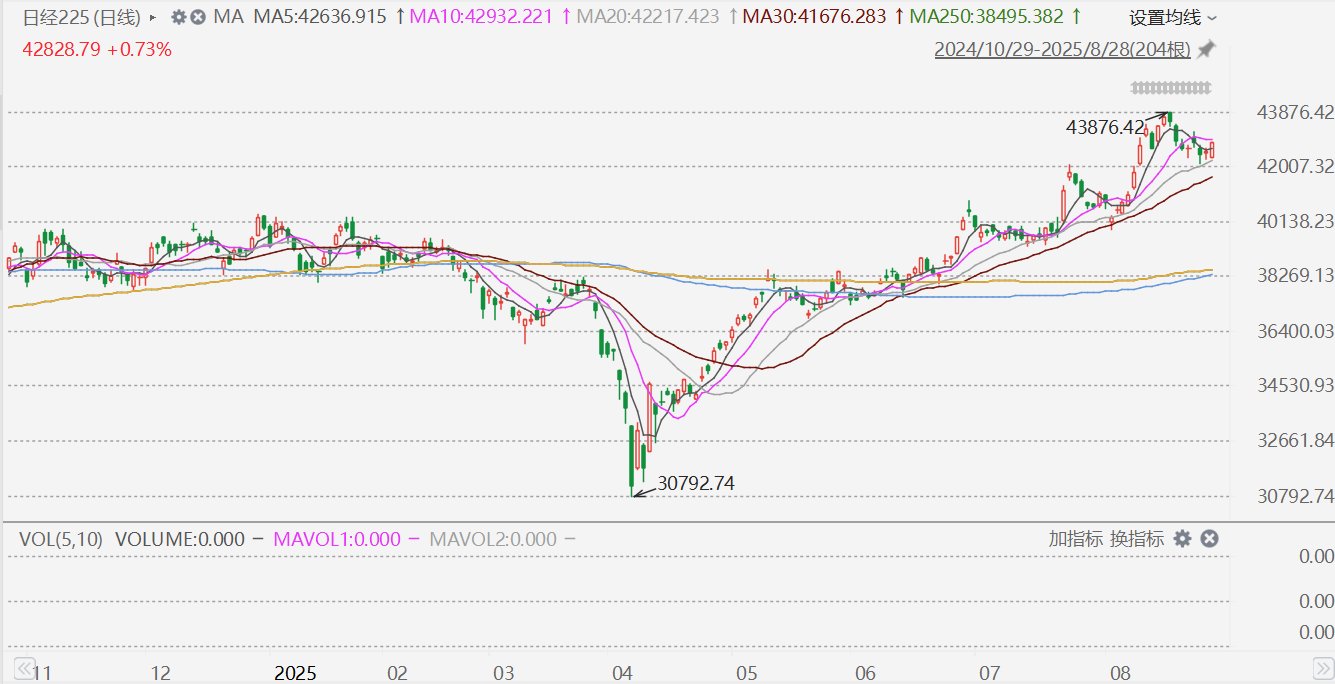1335x684 pixels.
Task: Select the MA250:38495.382 label
Action: (x=986, y=17)
